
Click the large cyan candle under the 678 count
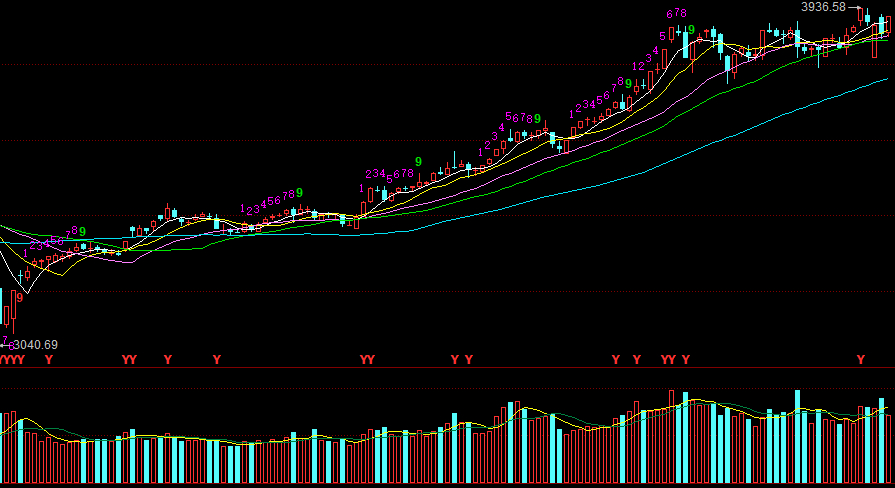685,47
